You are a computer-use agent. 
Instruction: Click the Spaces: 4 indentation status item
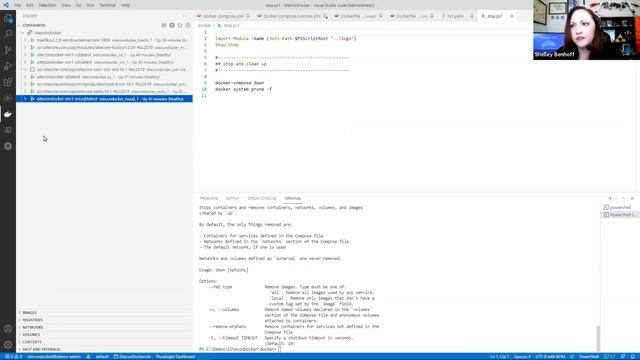[x=522, y=357]
